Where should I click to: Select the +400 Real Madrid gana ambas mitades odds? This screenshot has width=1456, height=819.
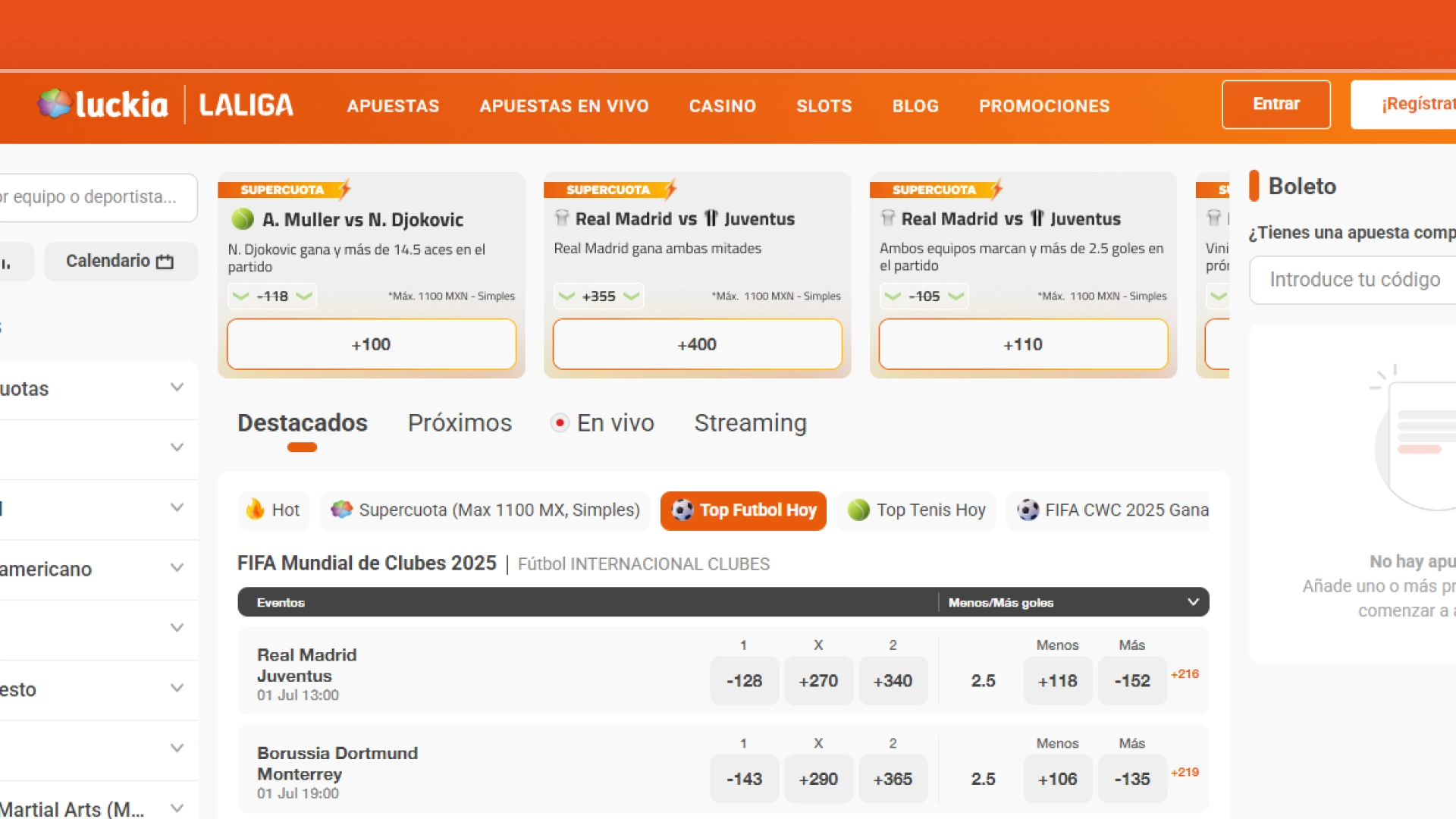coord(698,344)
